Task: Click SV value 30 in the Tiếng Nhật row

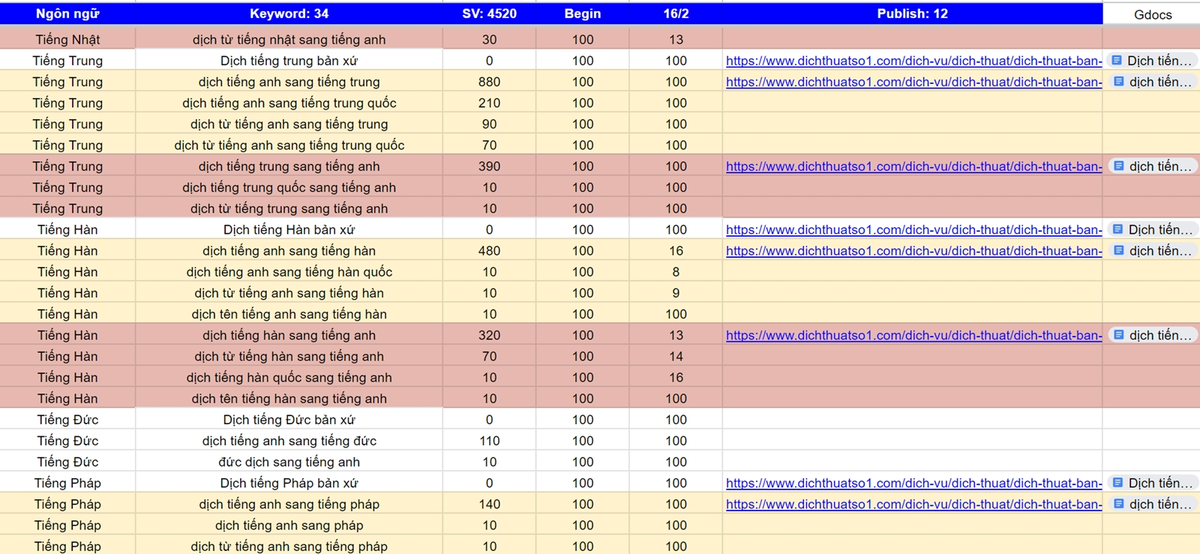Action: [489, 40]
